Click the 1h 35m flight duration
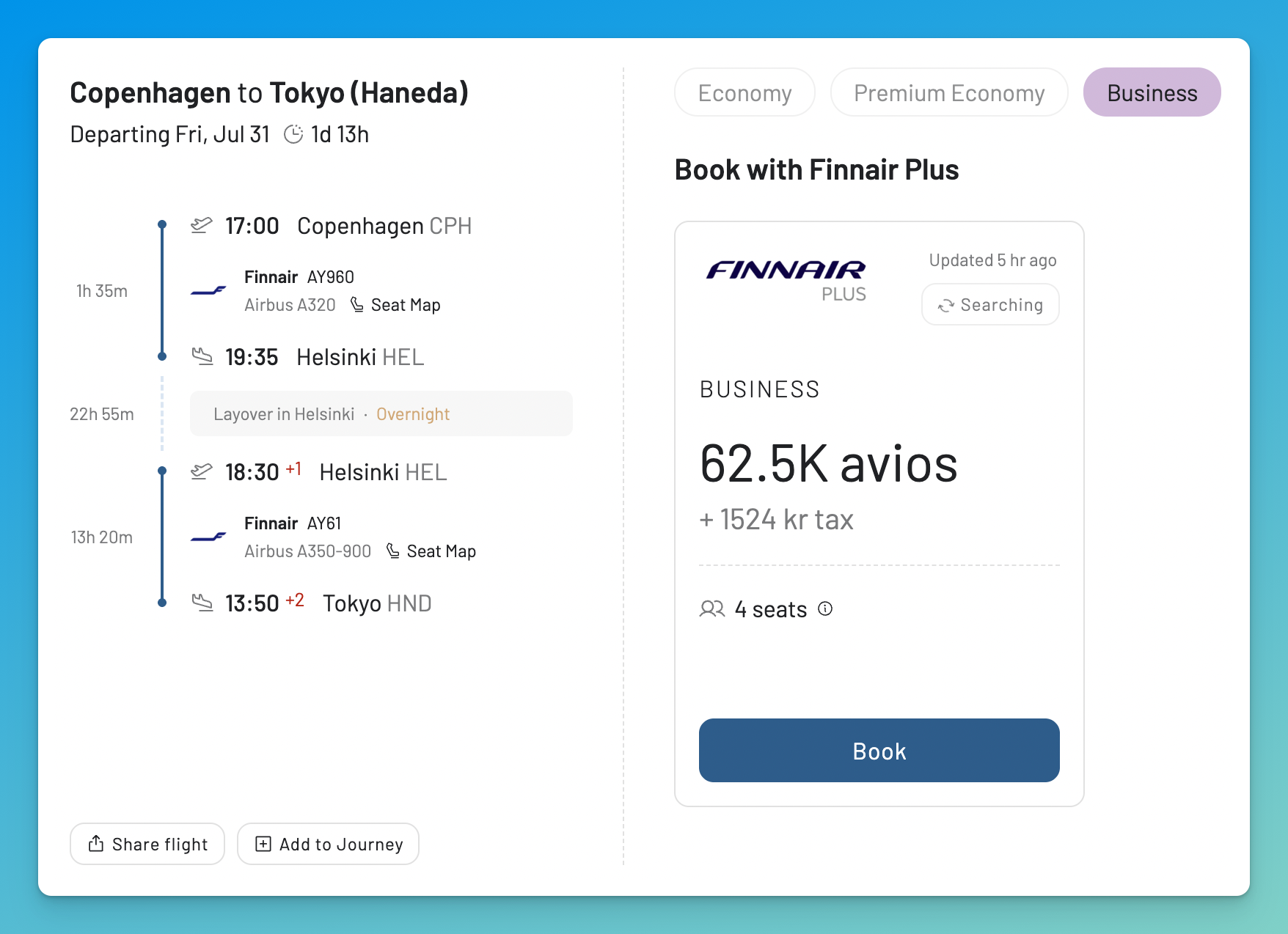 click(x=102, y=291)
